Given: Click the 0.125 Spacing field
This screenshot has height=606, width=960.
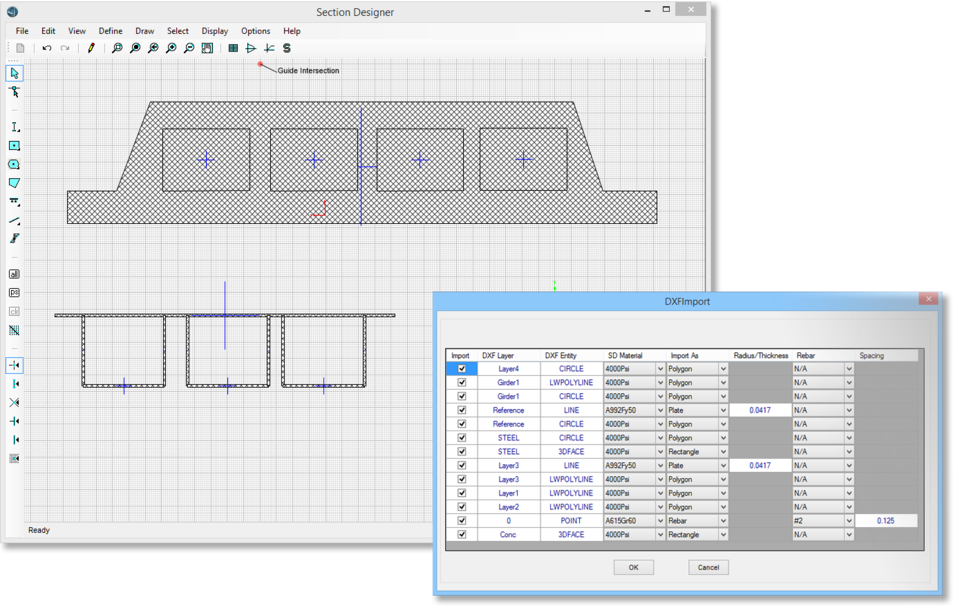Looking at the screenshot, I should 886,521.
